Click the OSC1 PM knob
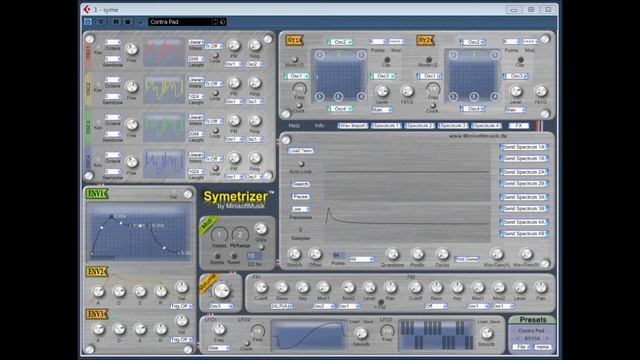Image resolution: width=640 pixels, height=360 pixels. click(233, 46)
